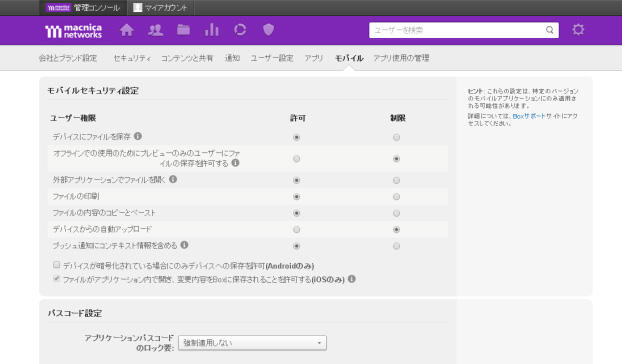Image resolution: width=622 pixels, height=364 pixels.
Task: Click the モバイルセキュリティ設定 heading
Action: [x=93, y=90]
